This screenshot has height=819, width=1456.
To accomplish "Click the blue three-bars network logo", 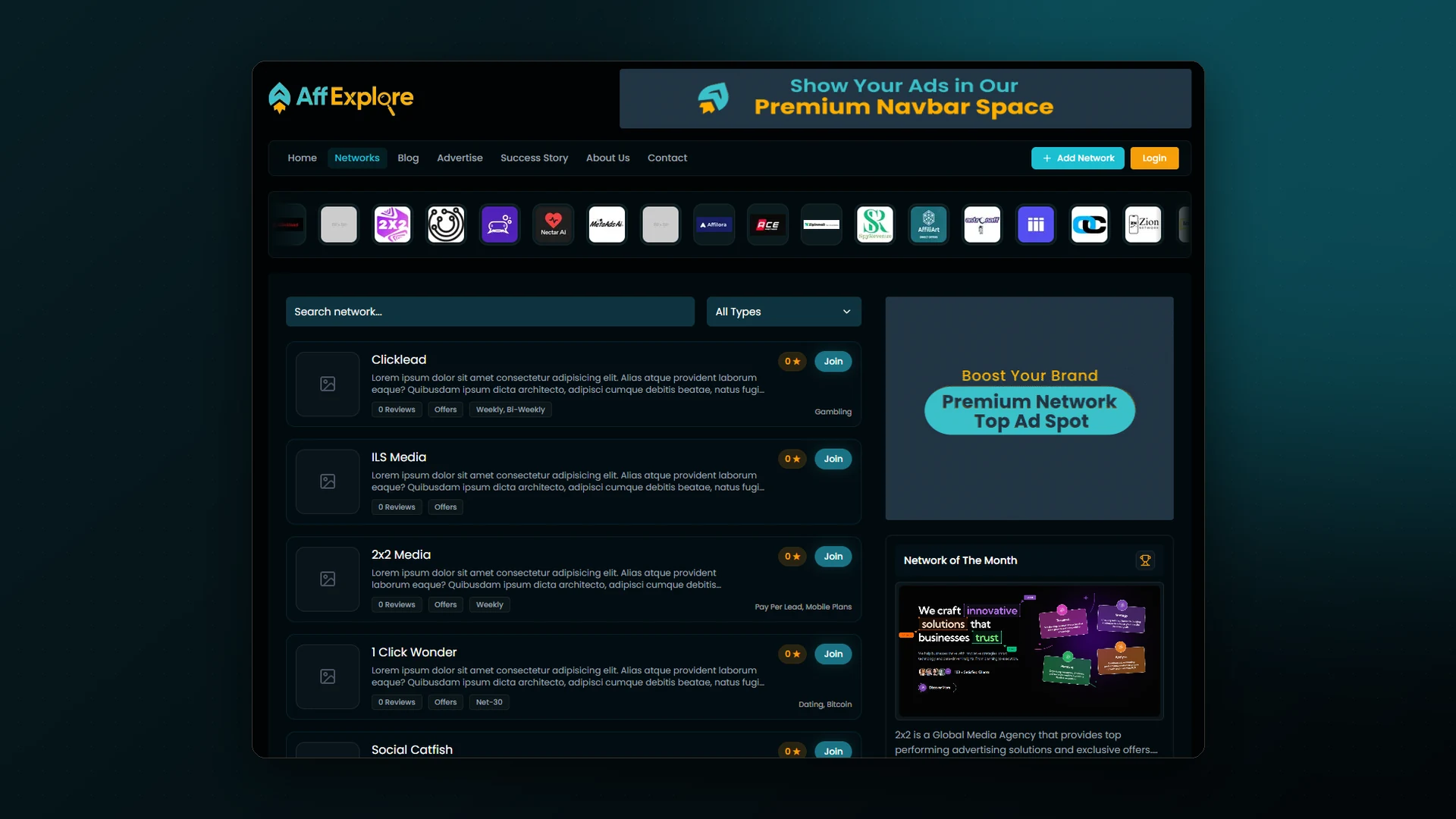I will tap(1036, 224).
